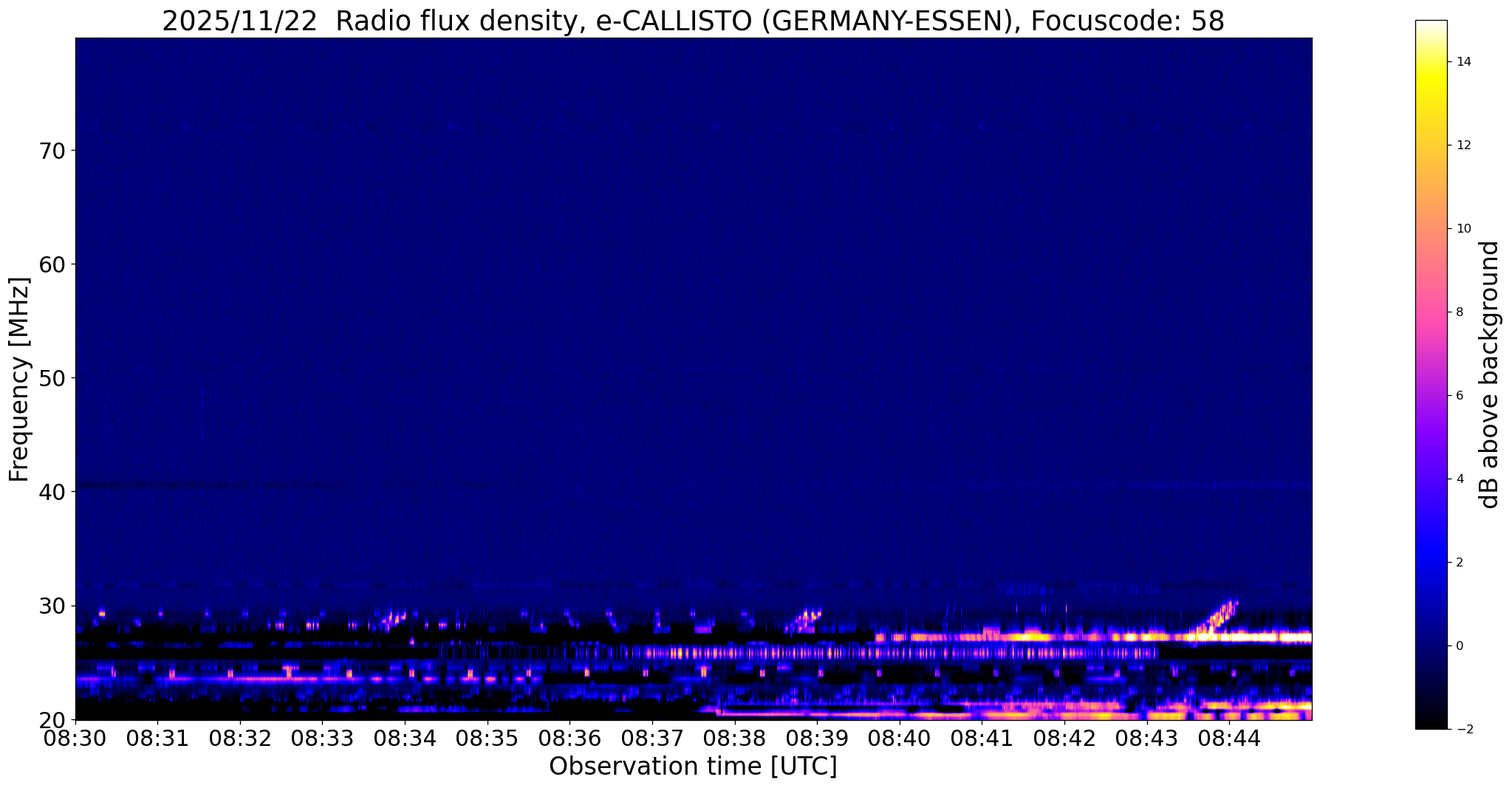Screen dimensions: 1512x788
Task: Click the 08:34 time tick label
Action: pyautogui.click(x=405, y=739)
